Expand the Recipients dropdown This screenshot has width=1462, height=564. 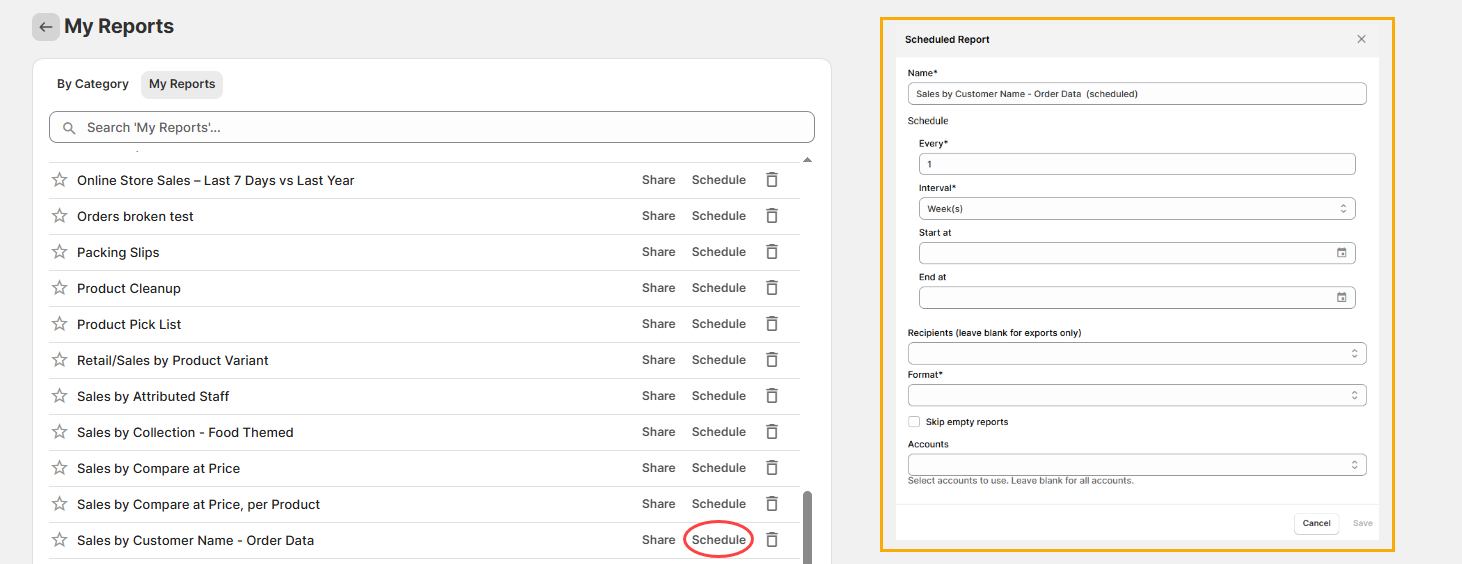[x=1136, y=354]
